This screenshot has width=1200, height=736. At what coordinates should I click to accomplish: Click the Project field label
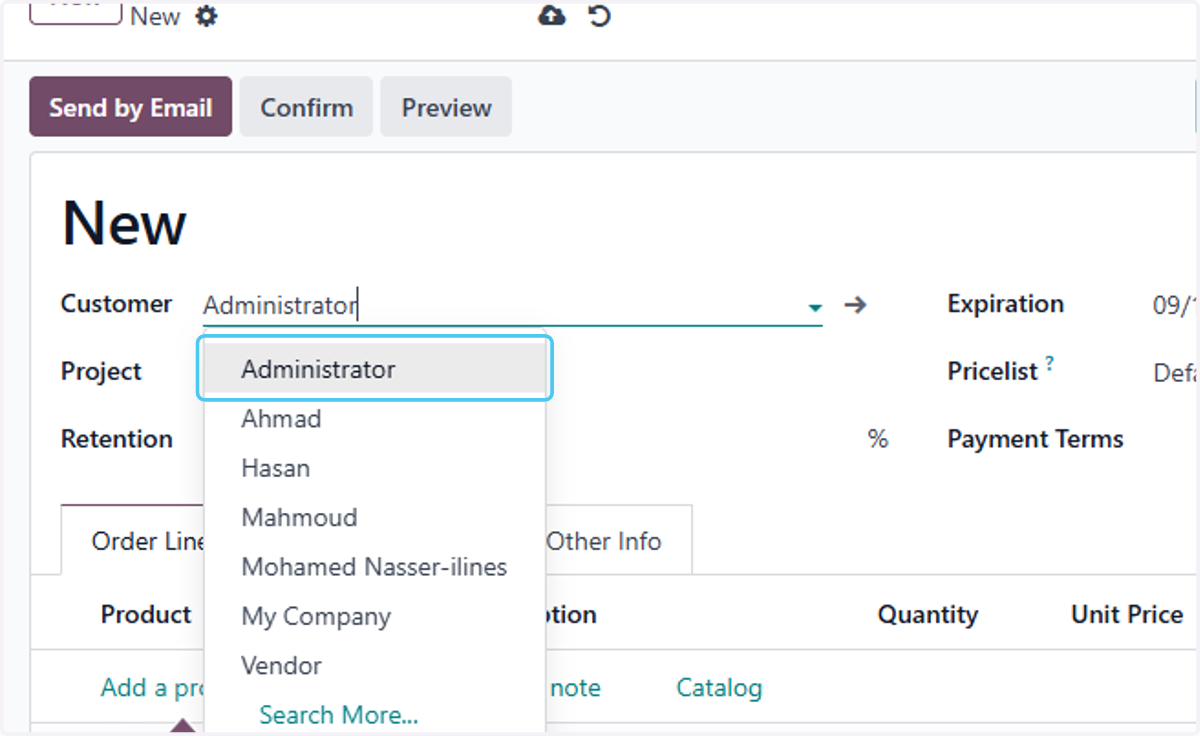pyautogui.click(x=101, y=371)
